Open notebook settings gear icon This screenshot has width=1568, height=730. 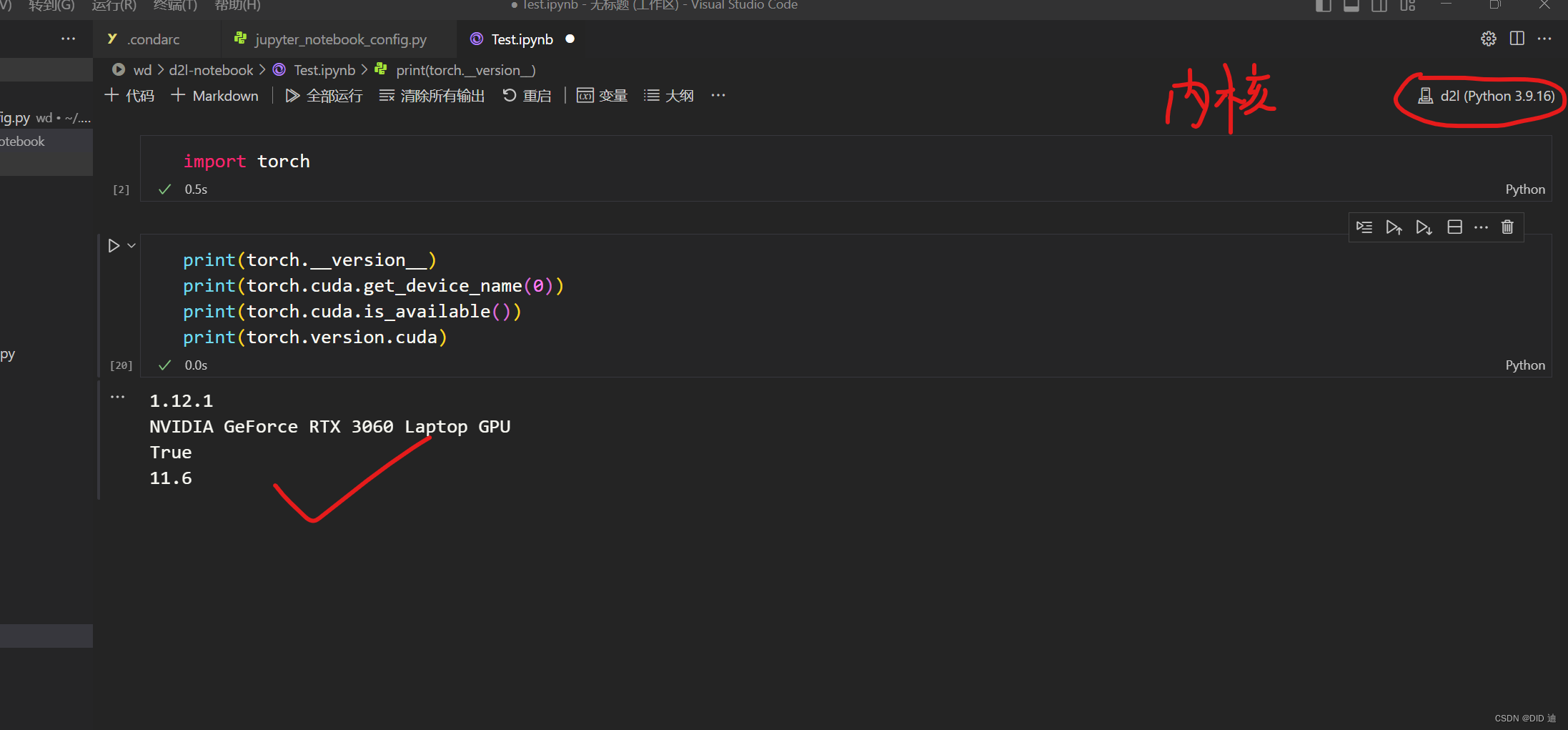pos(1489,39)
